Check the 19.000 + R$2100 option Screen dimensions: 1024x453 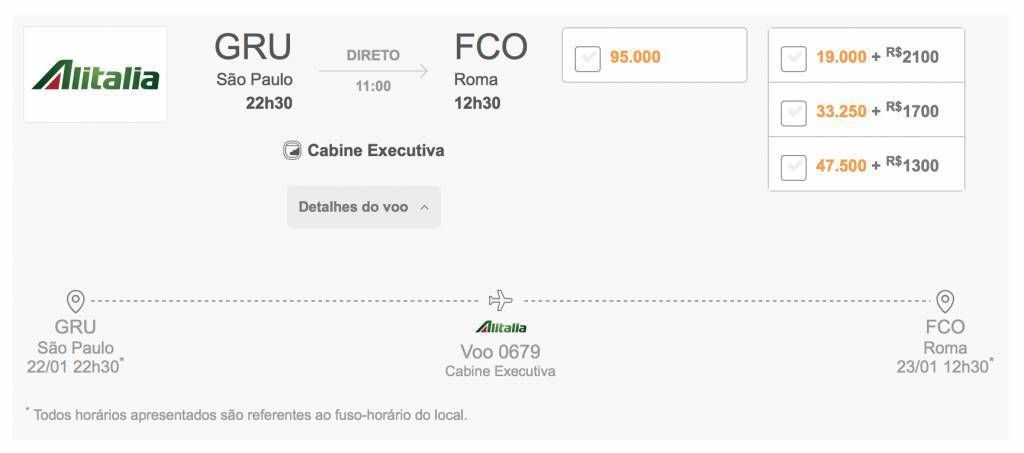[x=794, y=58]
